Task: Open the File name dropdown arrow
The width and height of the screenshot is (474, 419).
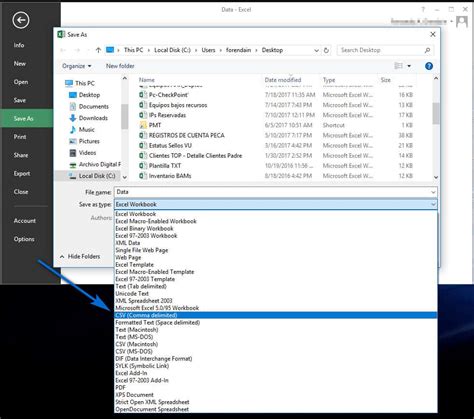Action: [433, 192]
